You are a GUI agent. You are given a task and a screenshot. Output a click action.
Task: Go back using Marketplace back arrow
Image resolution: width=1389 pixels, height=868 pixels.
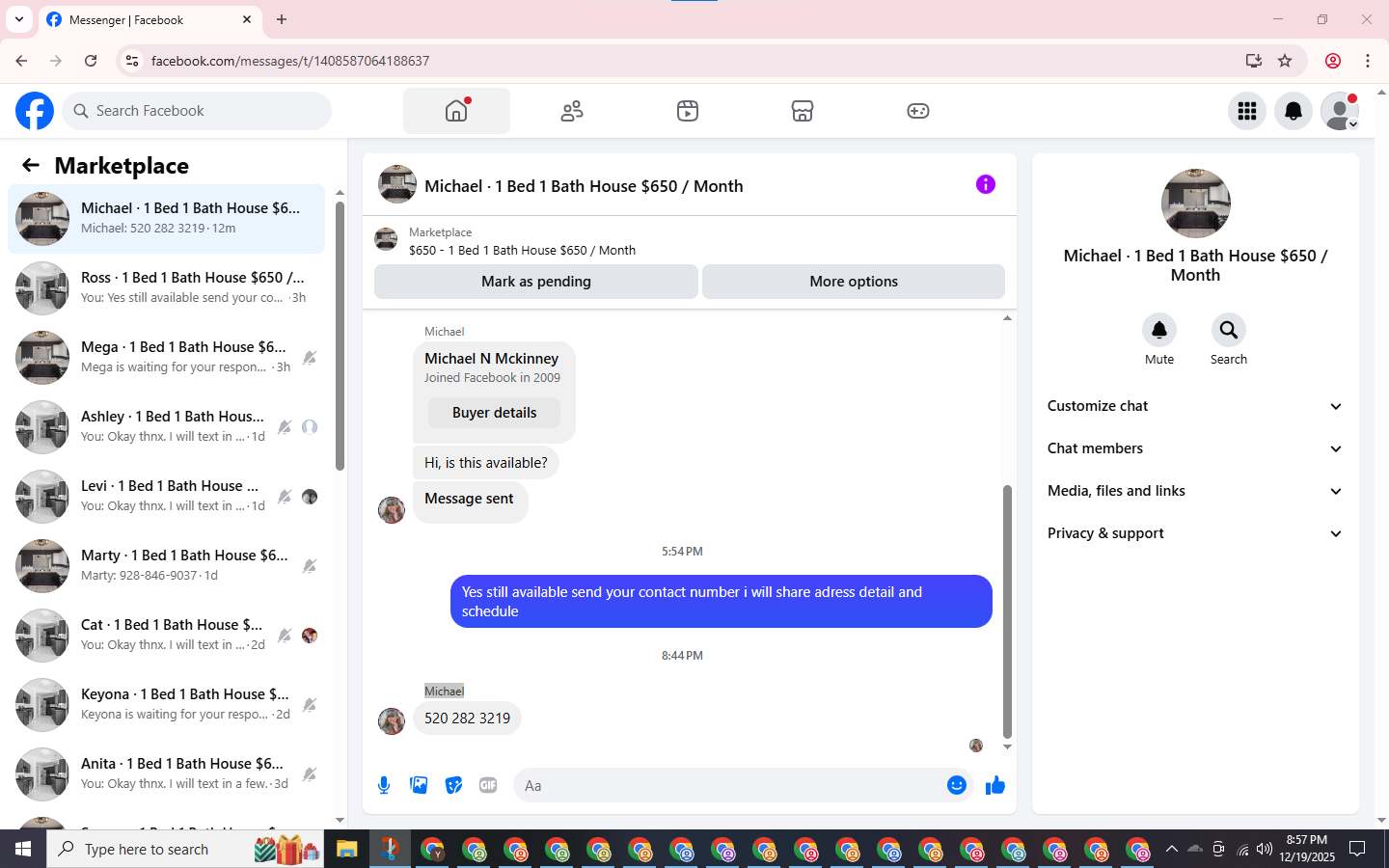(31, 165)
